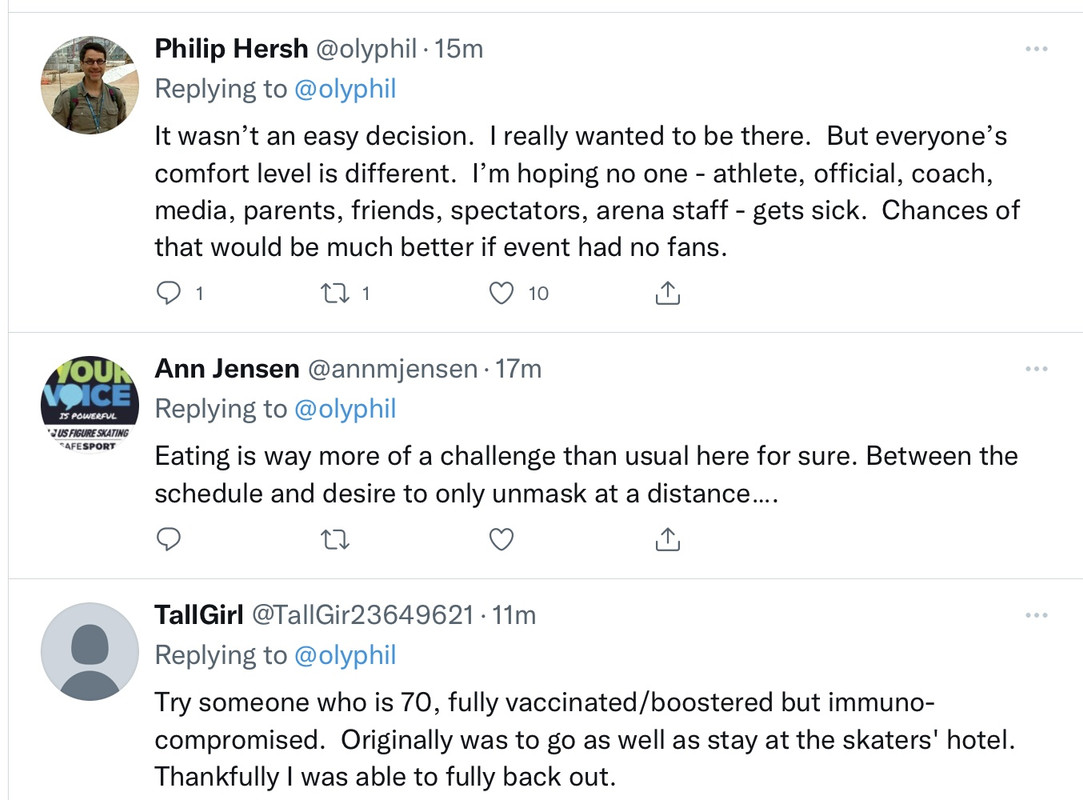Click @olyphil link in Ann Jensen's reply

[345, 409]
